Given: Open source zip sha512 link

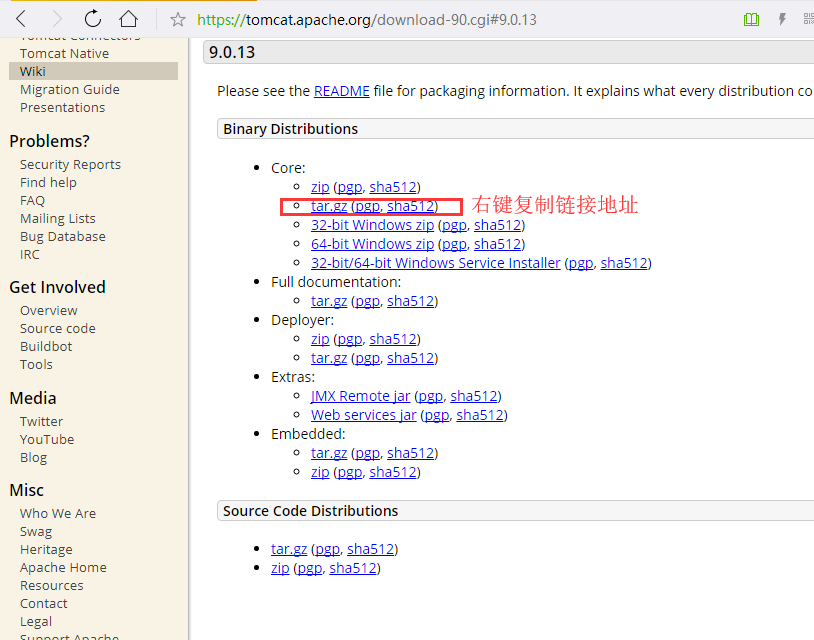Looking at the screenshot, I should click(x=352, y=568).
